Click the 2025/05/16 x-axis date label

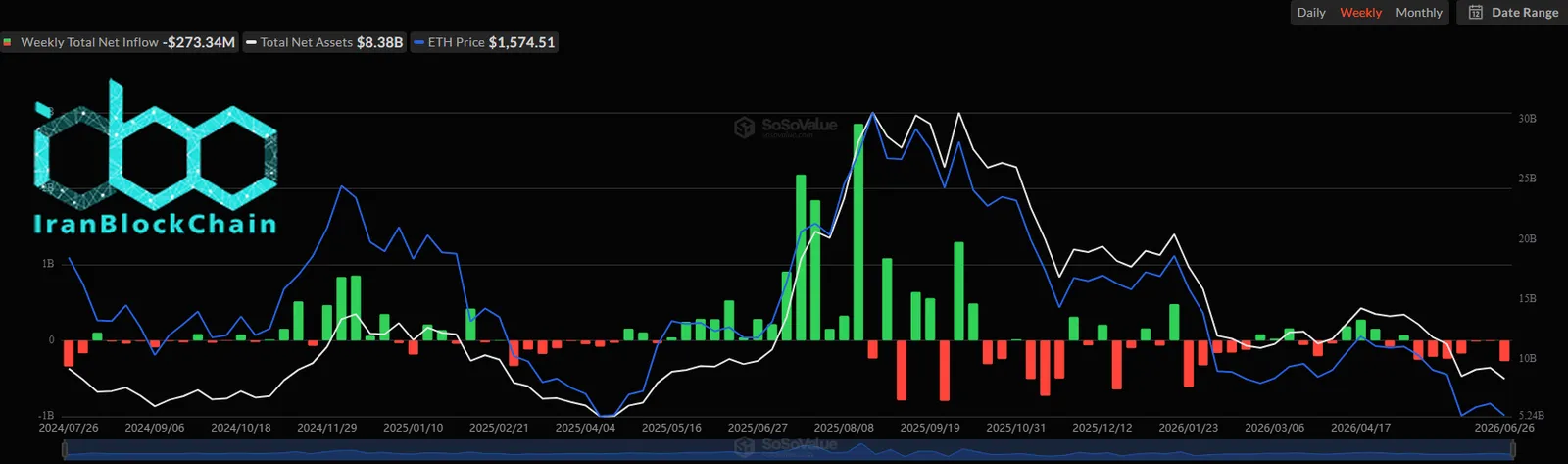pyautogui.click(x=672, y=428)
